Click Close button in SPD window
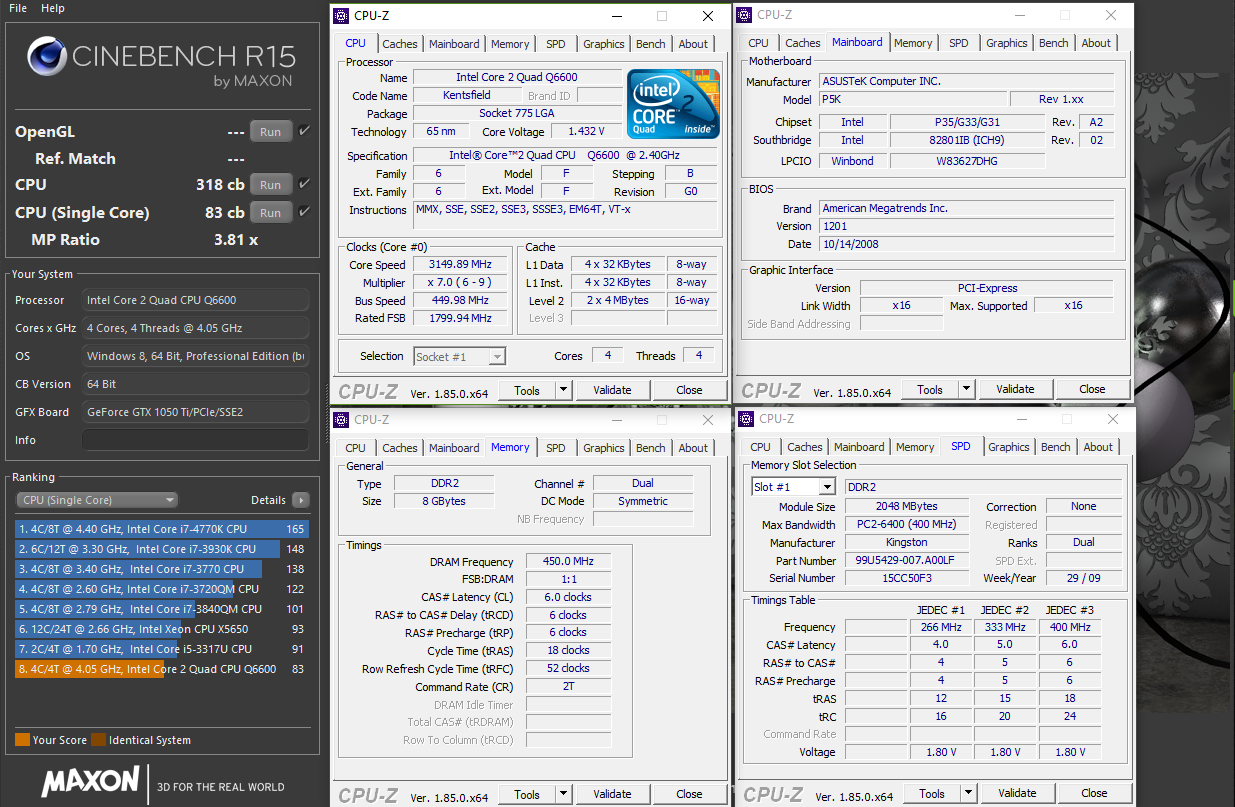This screenshot has width=1235, height=807. [1094, 793]
